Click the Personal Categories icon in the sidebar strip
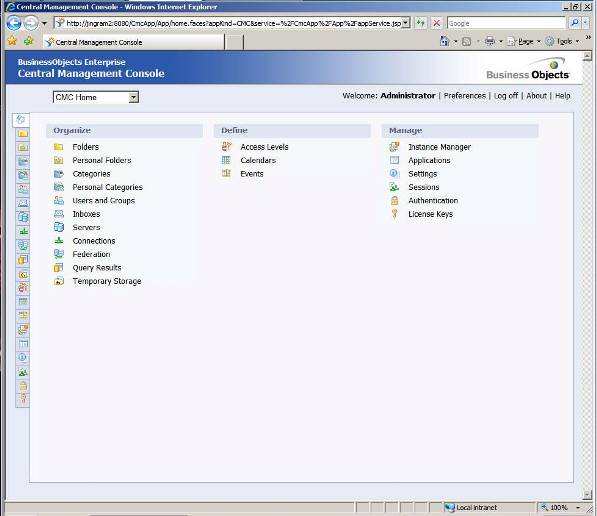The width and height of the screenshot is (597, 516). click(23, 176)
